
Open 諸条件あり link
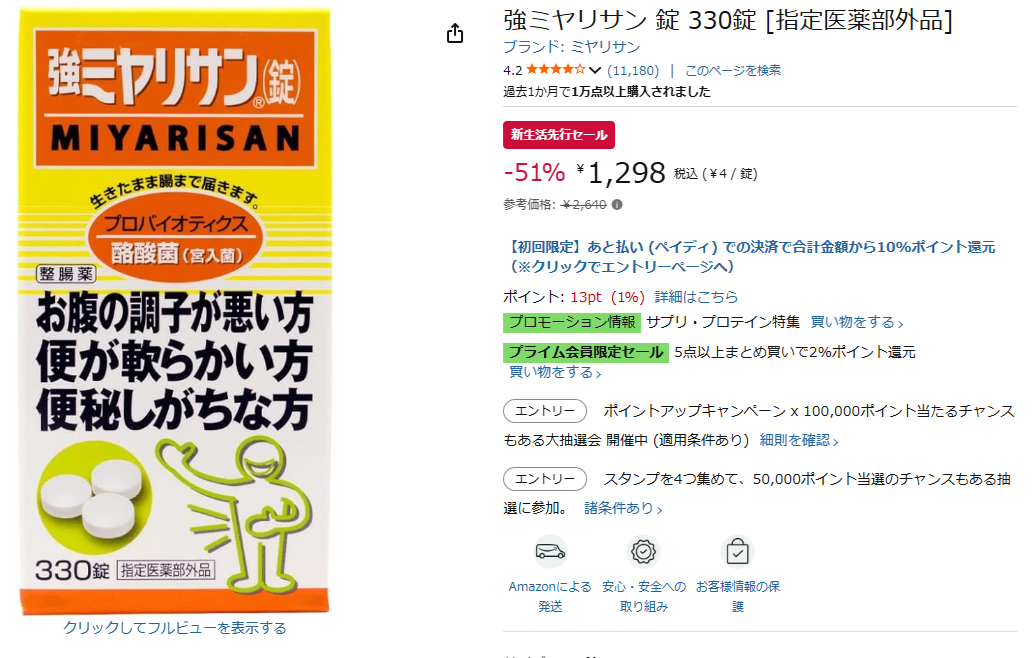(x=623, y=508)
